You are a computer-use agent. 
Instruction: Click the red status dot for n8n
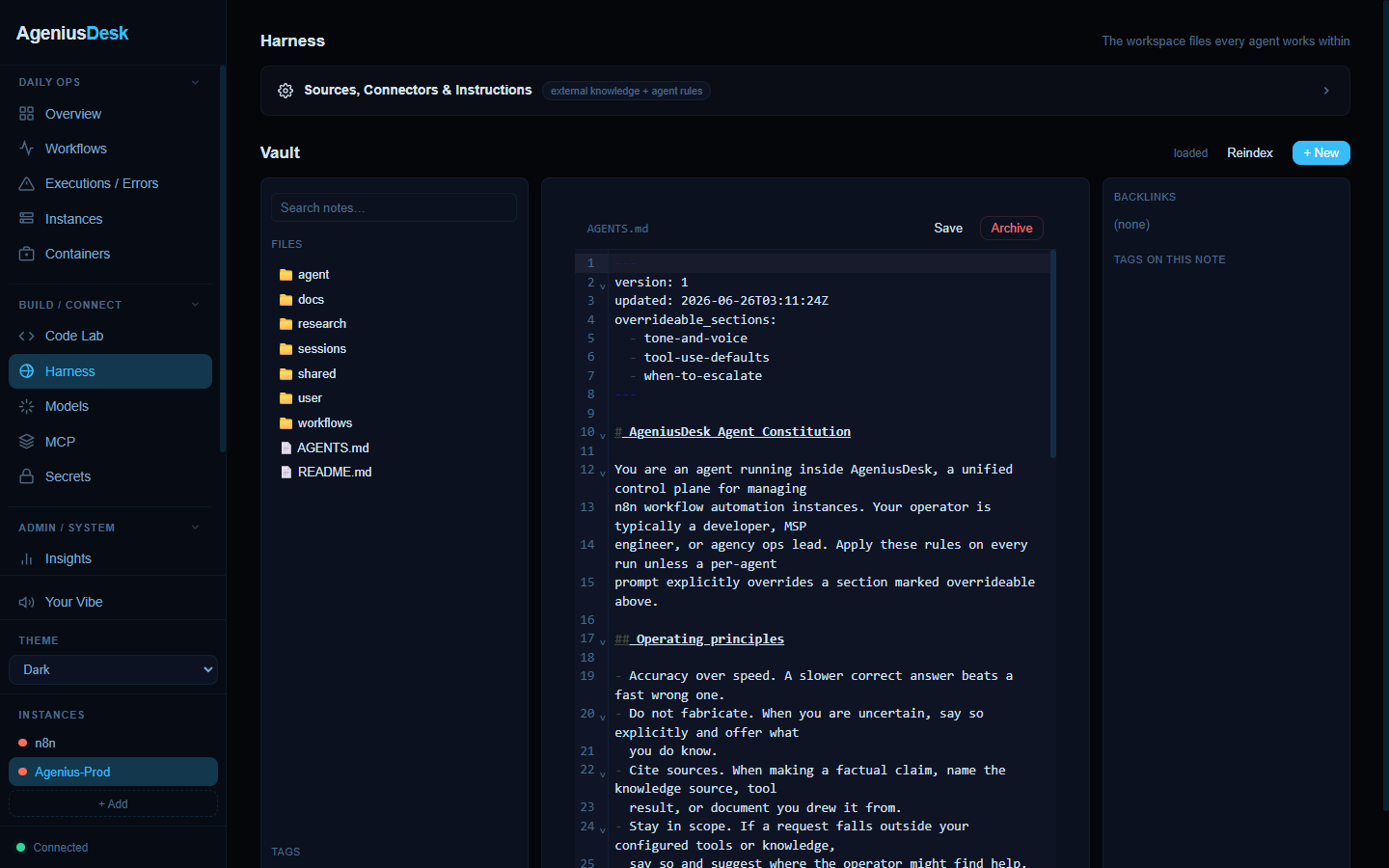22,743
